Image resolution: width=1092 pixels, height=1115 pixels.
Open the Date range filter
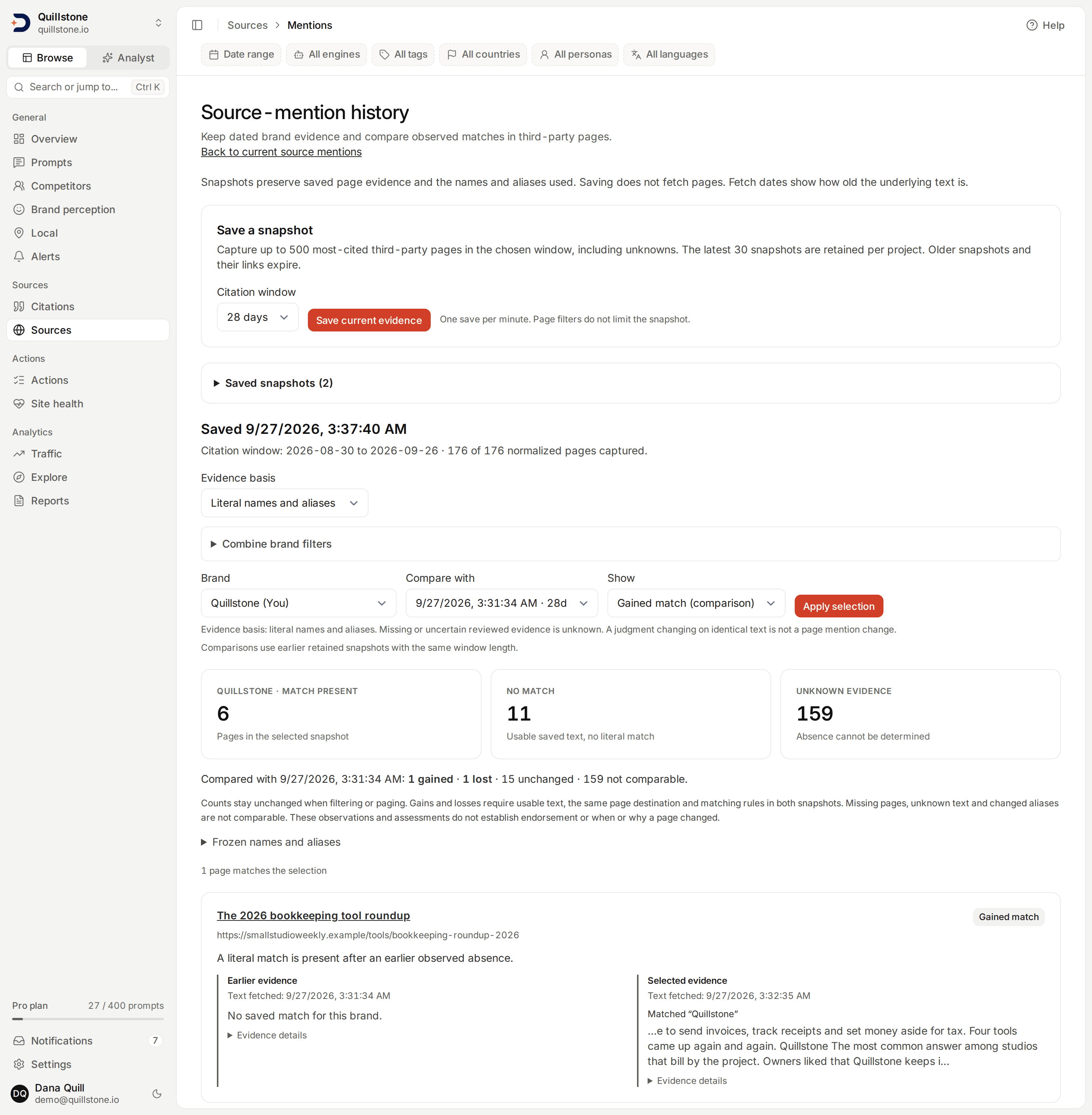(241, 55)
